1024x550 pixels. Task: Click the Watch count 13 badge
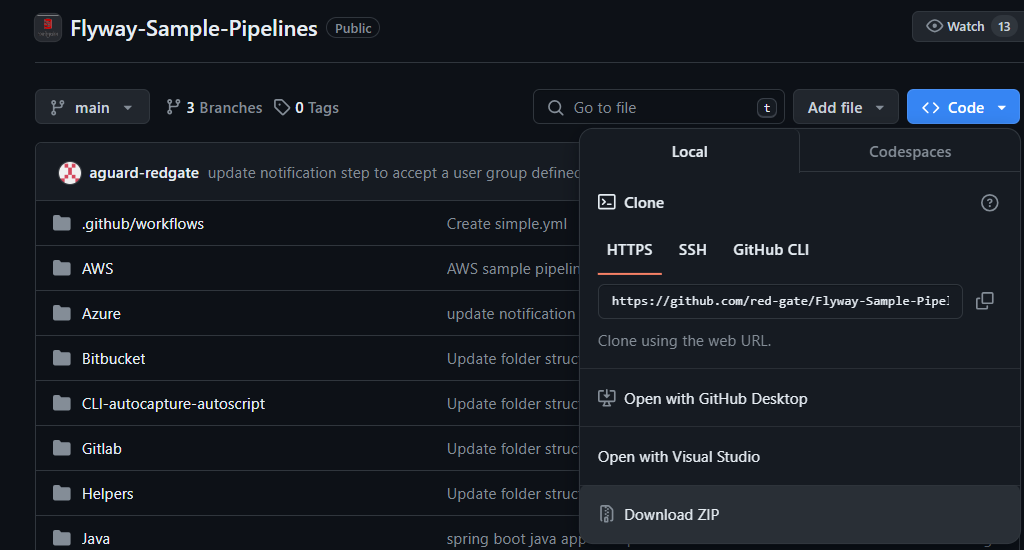coord(1004,27)
